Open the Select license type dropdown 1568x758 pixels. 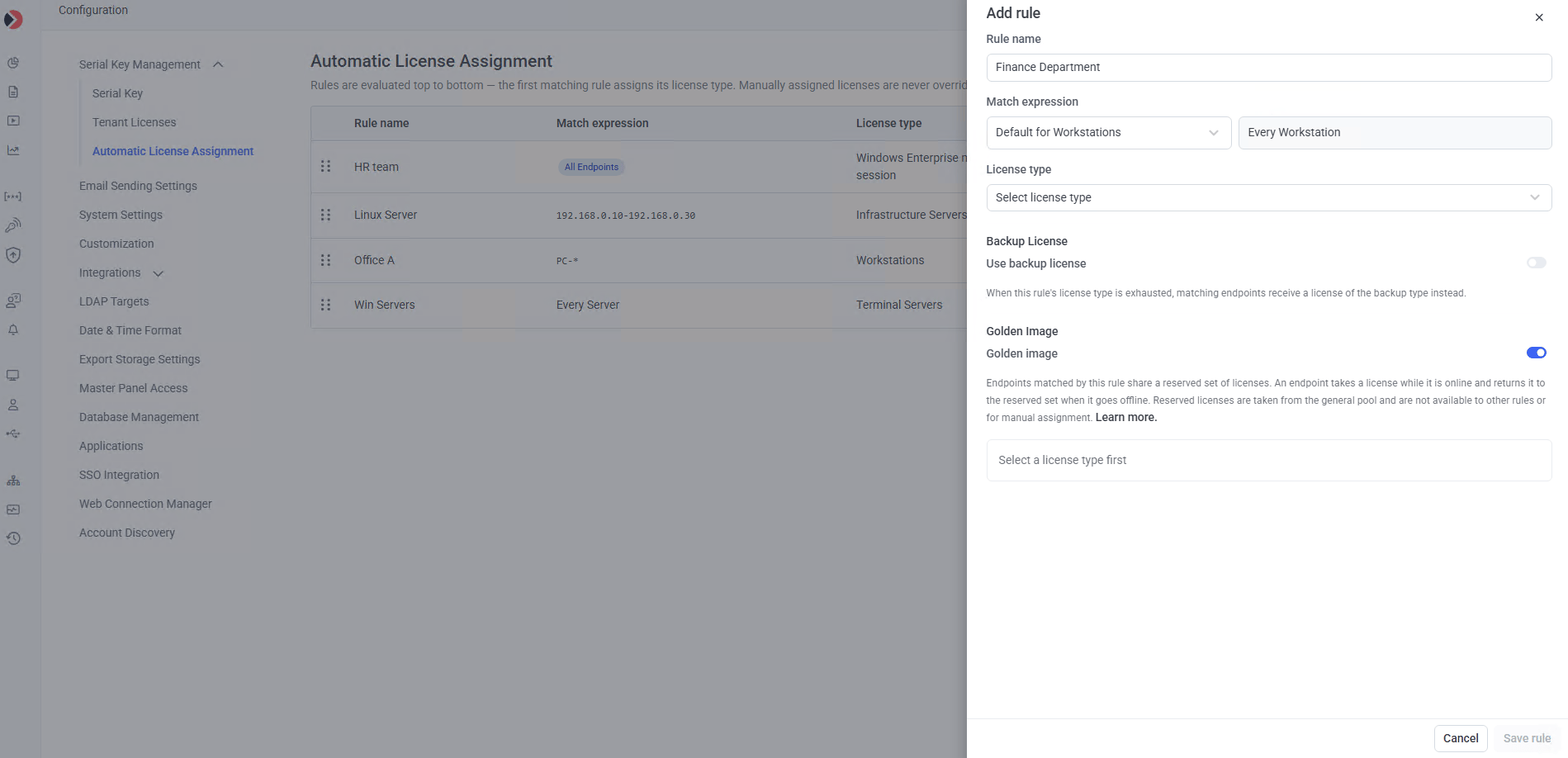pos(1268,197)
